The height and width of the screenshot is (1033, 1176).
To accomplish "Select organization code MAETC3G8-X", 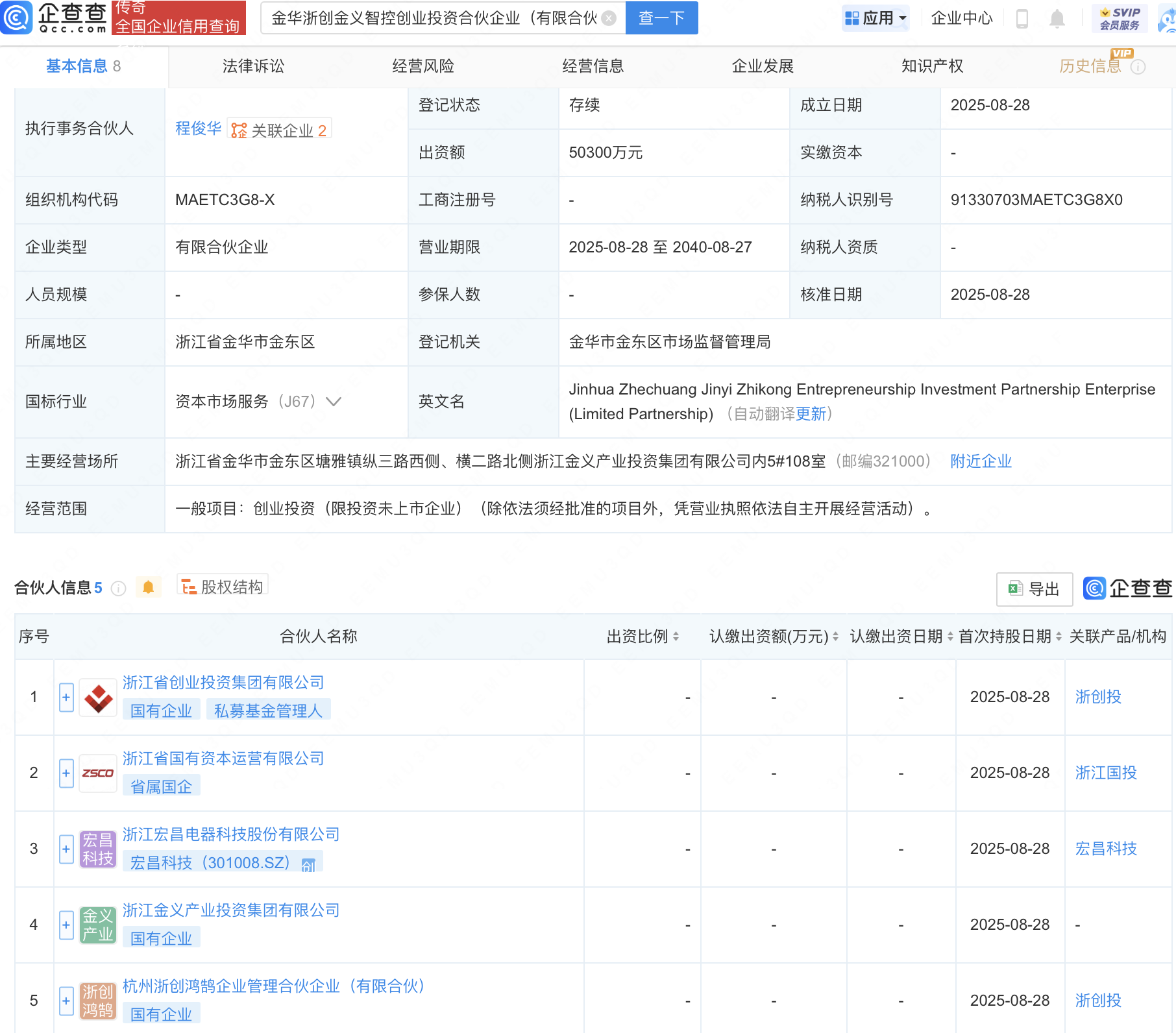I will [225, 200].
